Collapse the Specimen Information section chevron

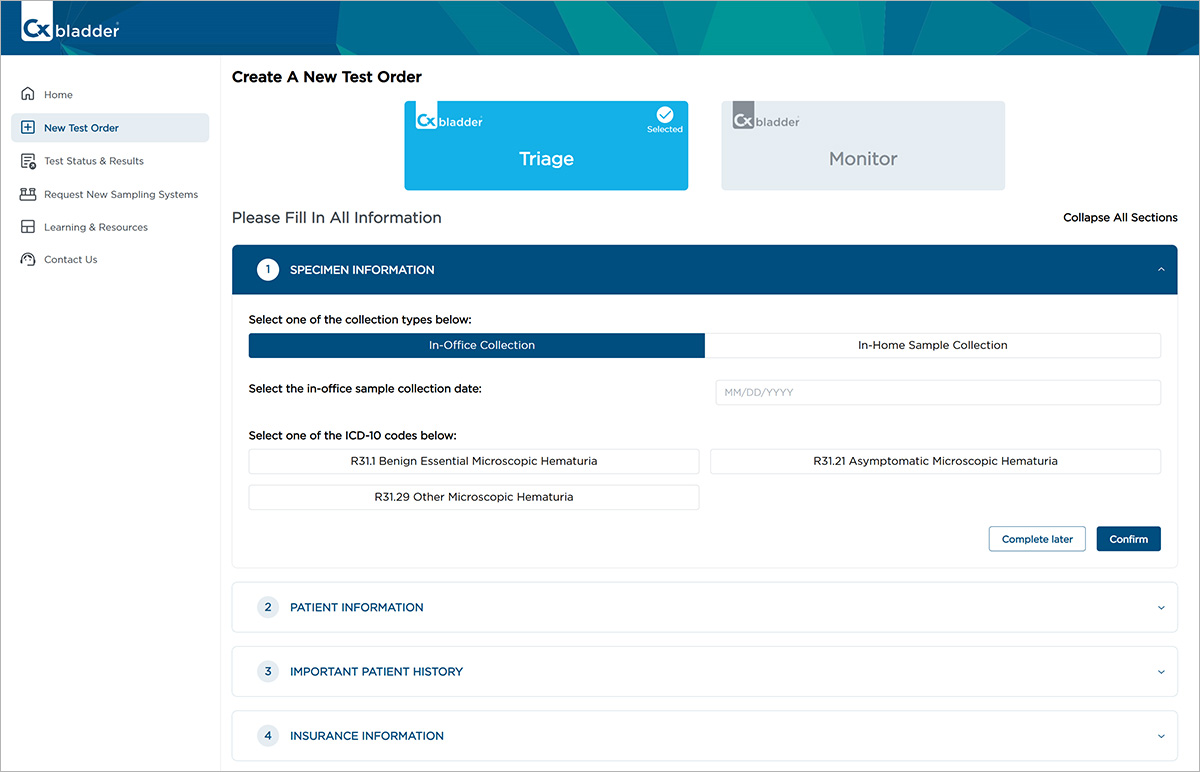click(x=1161, y=270)
